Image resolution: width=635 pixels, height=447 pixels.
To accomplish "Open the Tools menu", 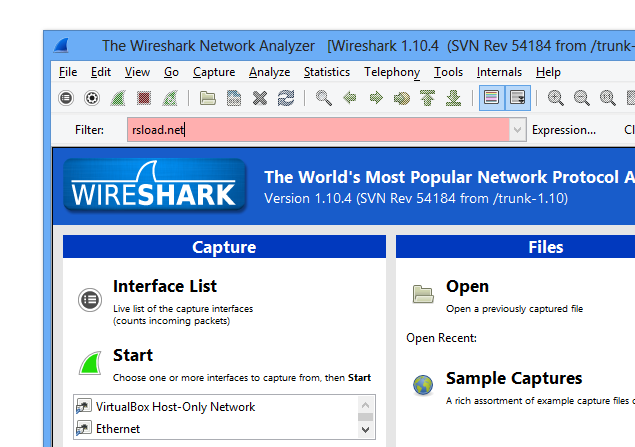I will click(448, 72).
